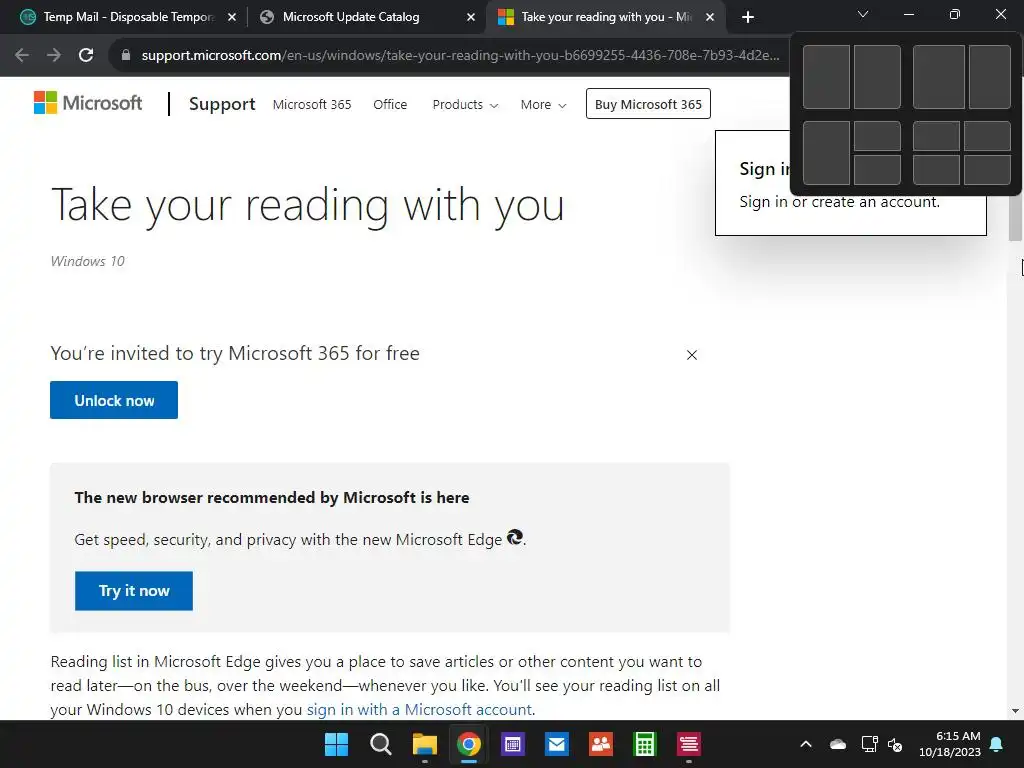Click the Microsoft logo
Screen dimensions: 1024x768
[x=88, y=103]
